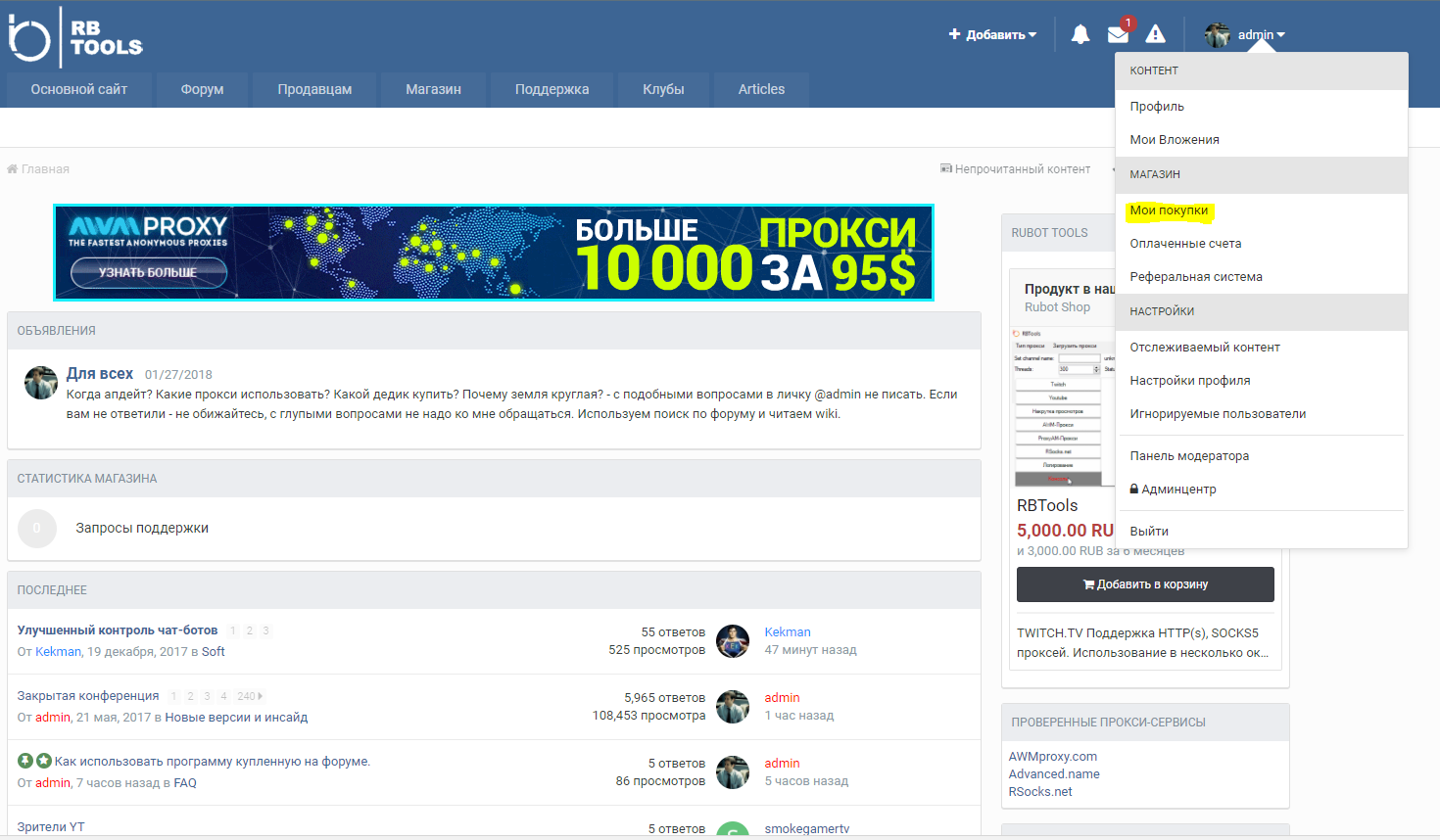Click the AWM Proxy banner ad
Image resolution: width=1440 pixels, height=840 pixels.
tap(494, 253)
